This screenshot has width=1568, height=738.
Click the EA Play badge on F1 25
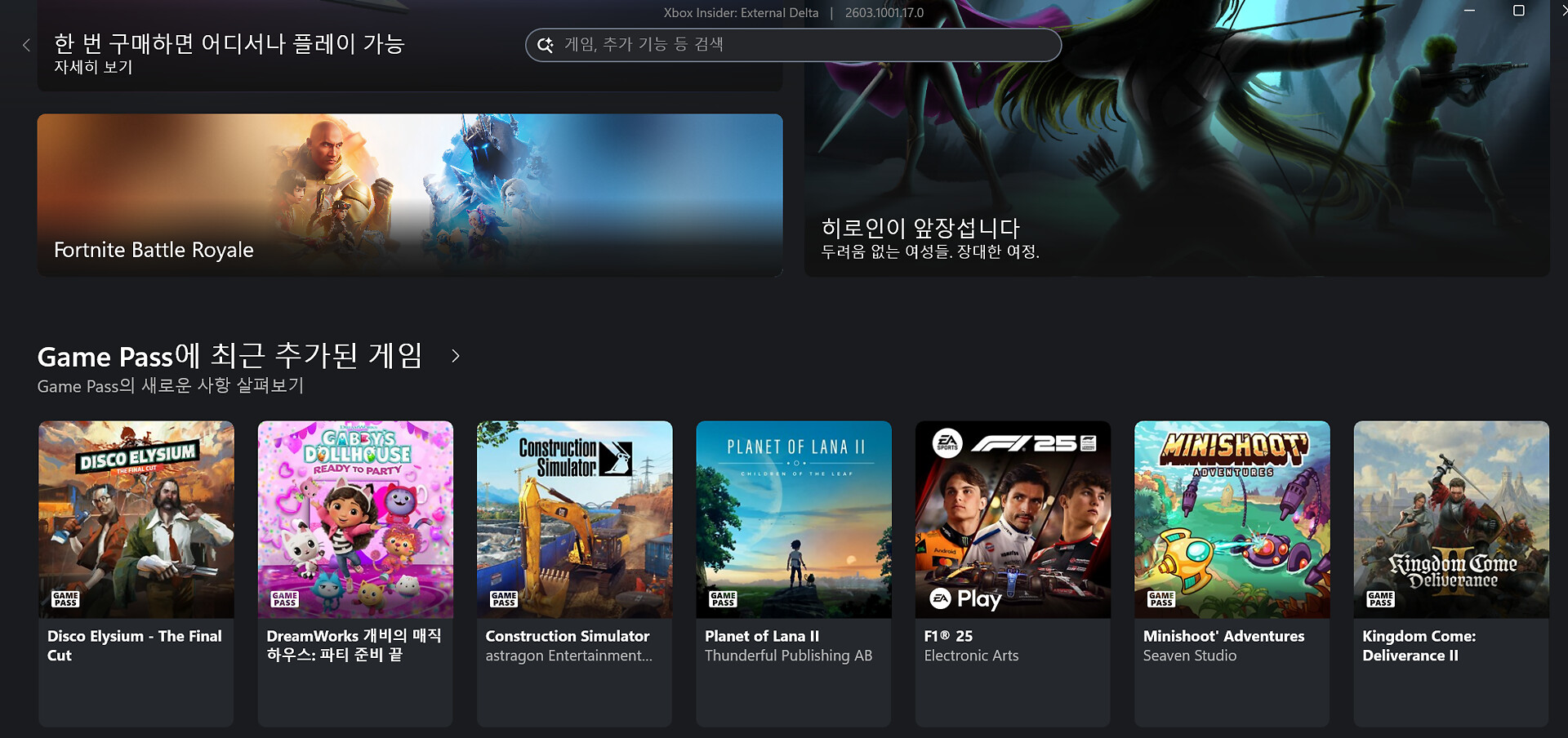[965, 598]
